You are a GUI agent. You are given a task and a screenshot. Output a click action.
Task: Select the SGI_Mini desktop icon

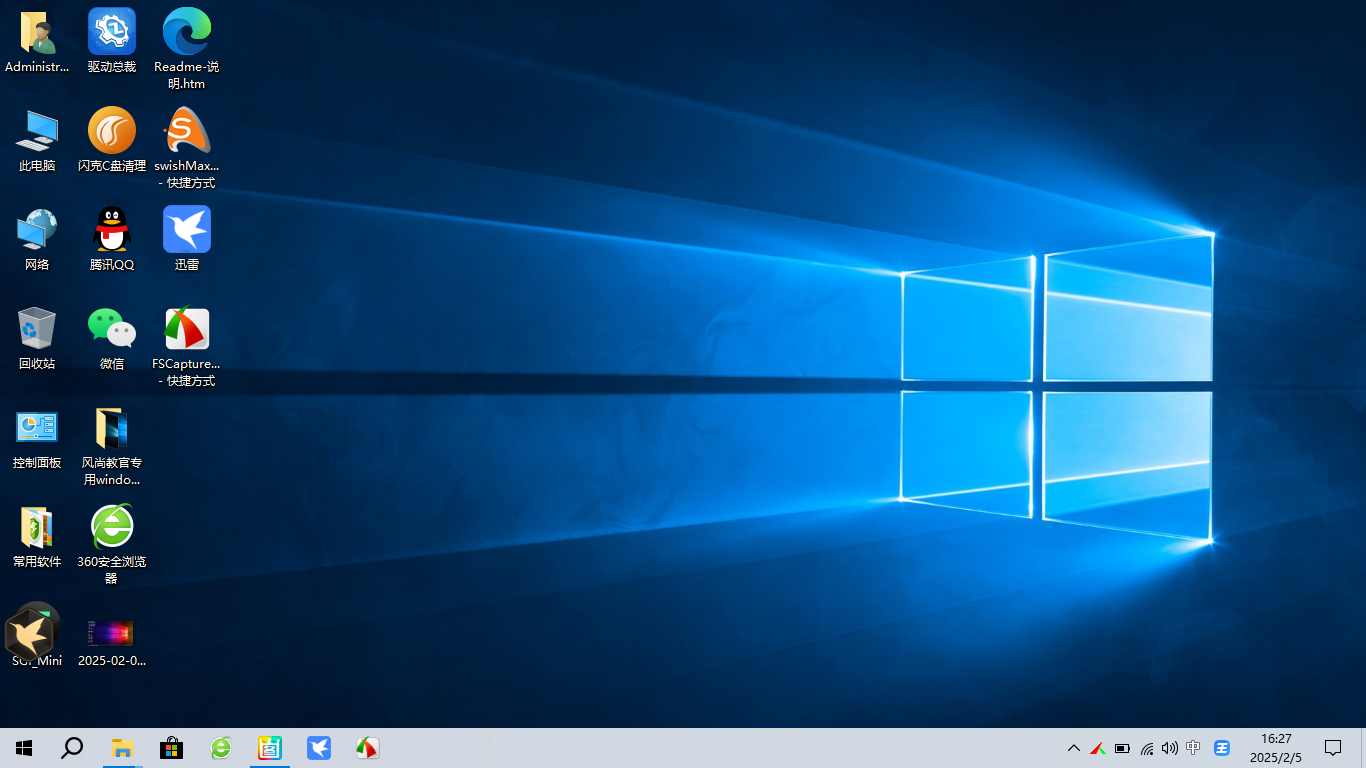(x=37, y=635)
